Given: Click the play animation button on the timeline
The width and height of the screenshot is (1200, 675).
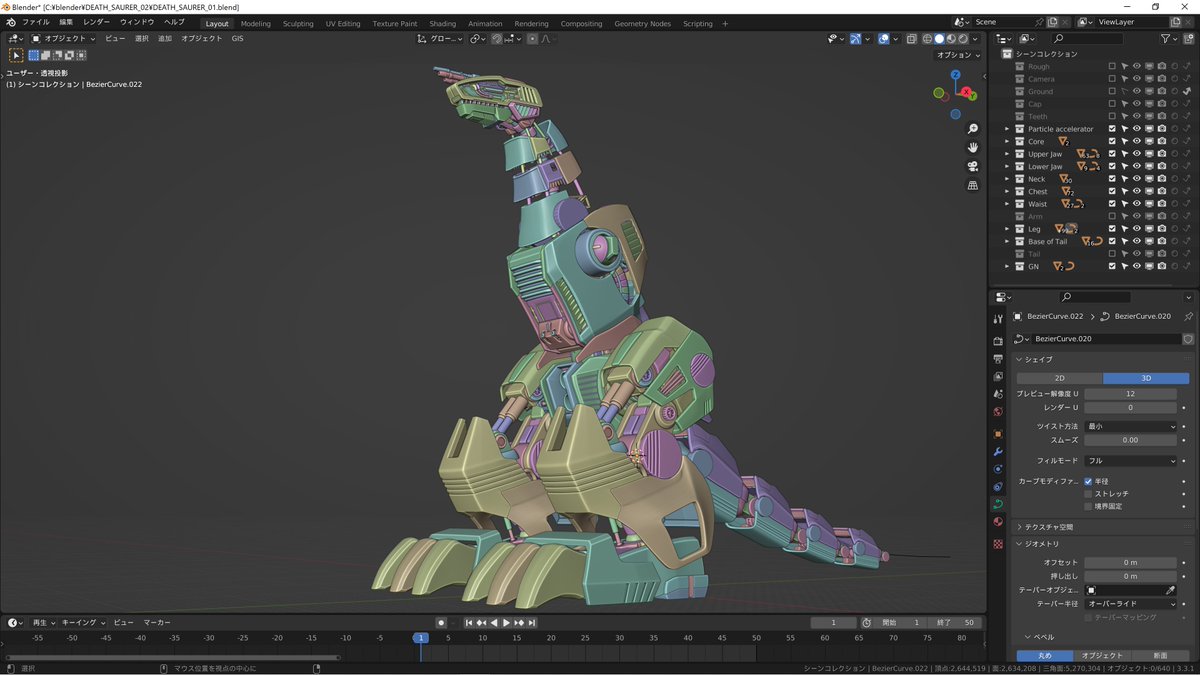Looking at the screenshot, I should click(506, 623).
